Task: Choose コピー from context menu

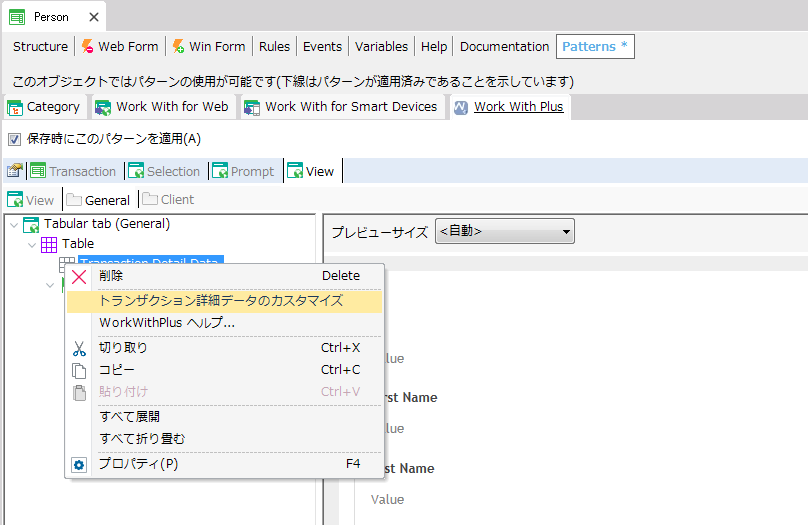Action: [x=225, y=370]
